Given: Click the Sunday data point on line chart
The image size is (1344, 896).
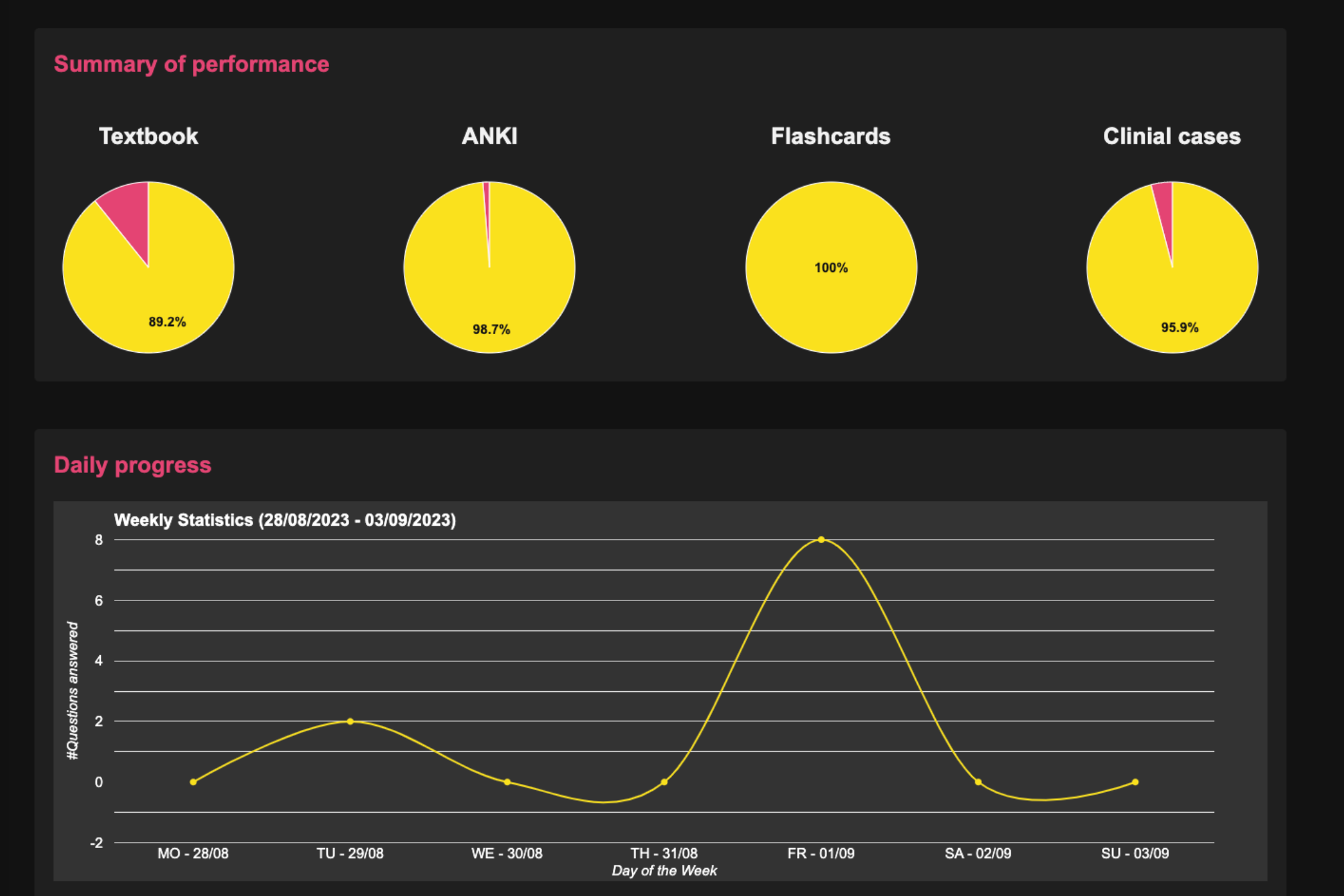Looking at the screenshot, I should (x=1136, y=782).
